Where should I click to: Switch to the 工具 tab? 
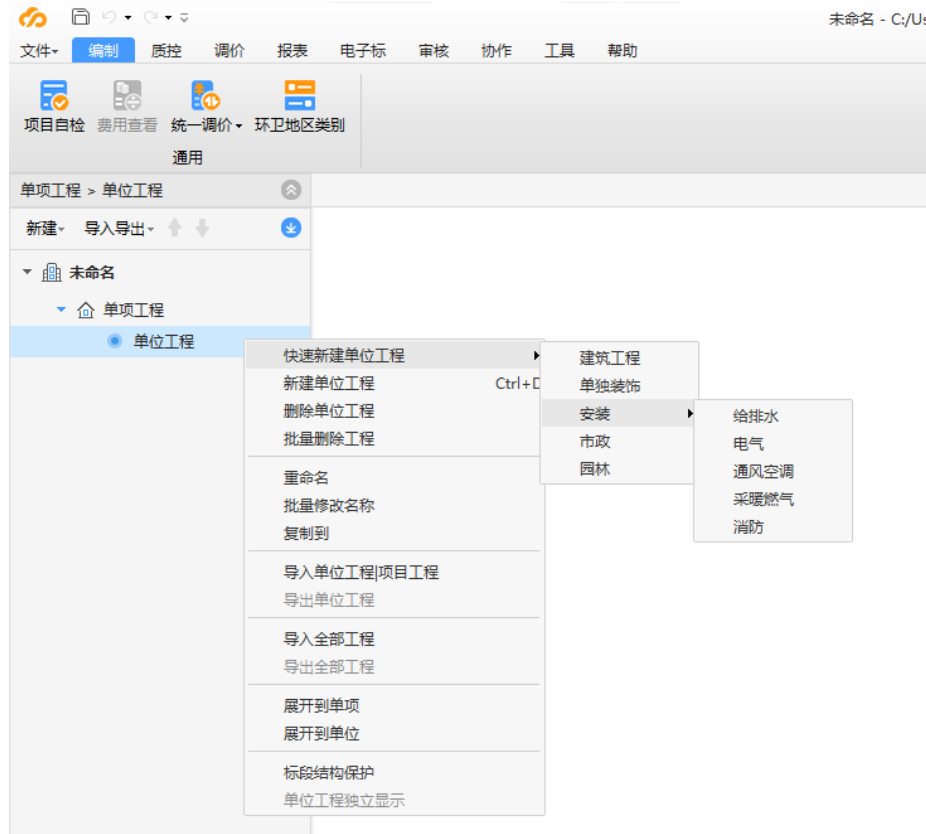coord(559,51)
